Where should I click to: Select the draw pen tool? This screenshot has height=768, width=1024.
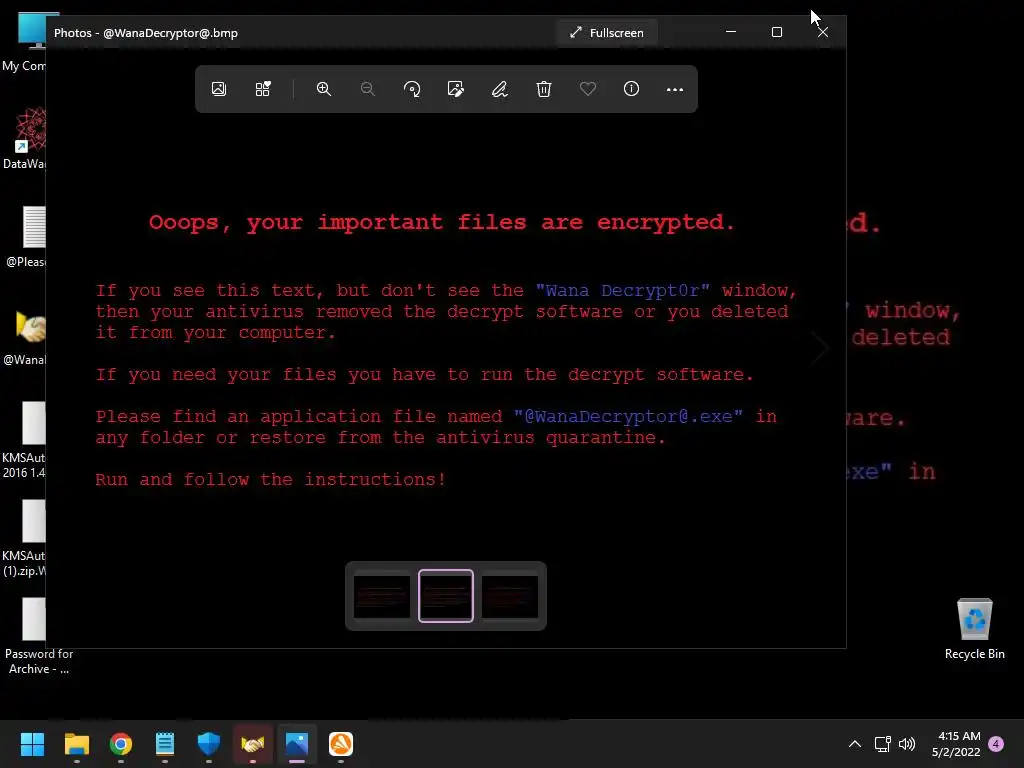click(x=500, y=89)
